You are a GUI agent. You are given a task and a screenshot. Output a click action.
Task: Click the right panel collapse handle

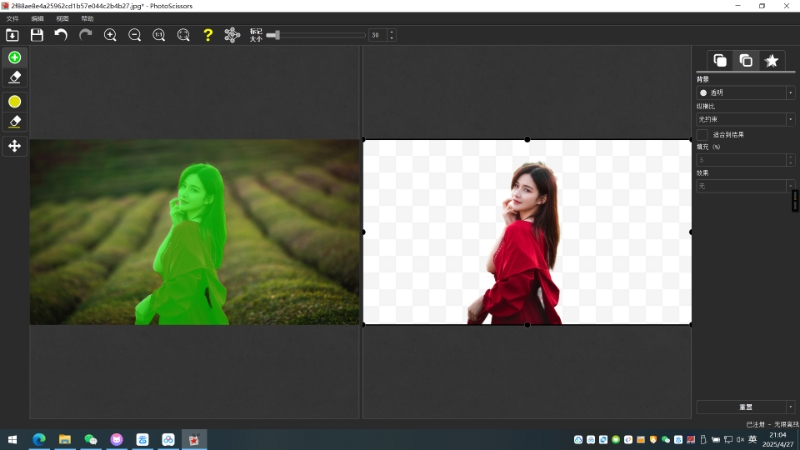(x=795, y=201)
